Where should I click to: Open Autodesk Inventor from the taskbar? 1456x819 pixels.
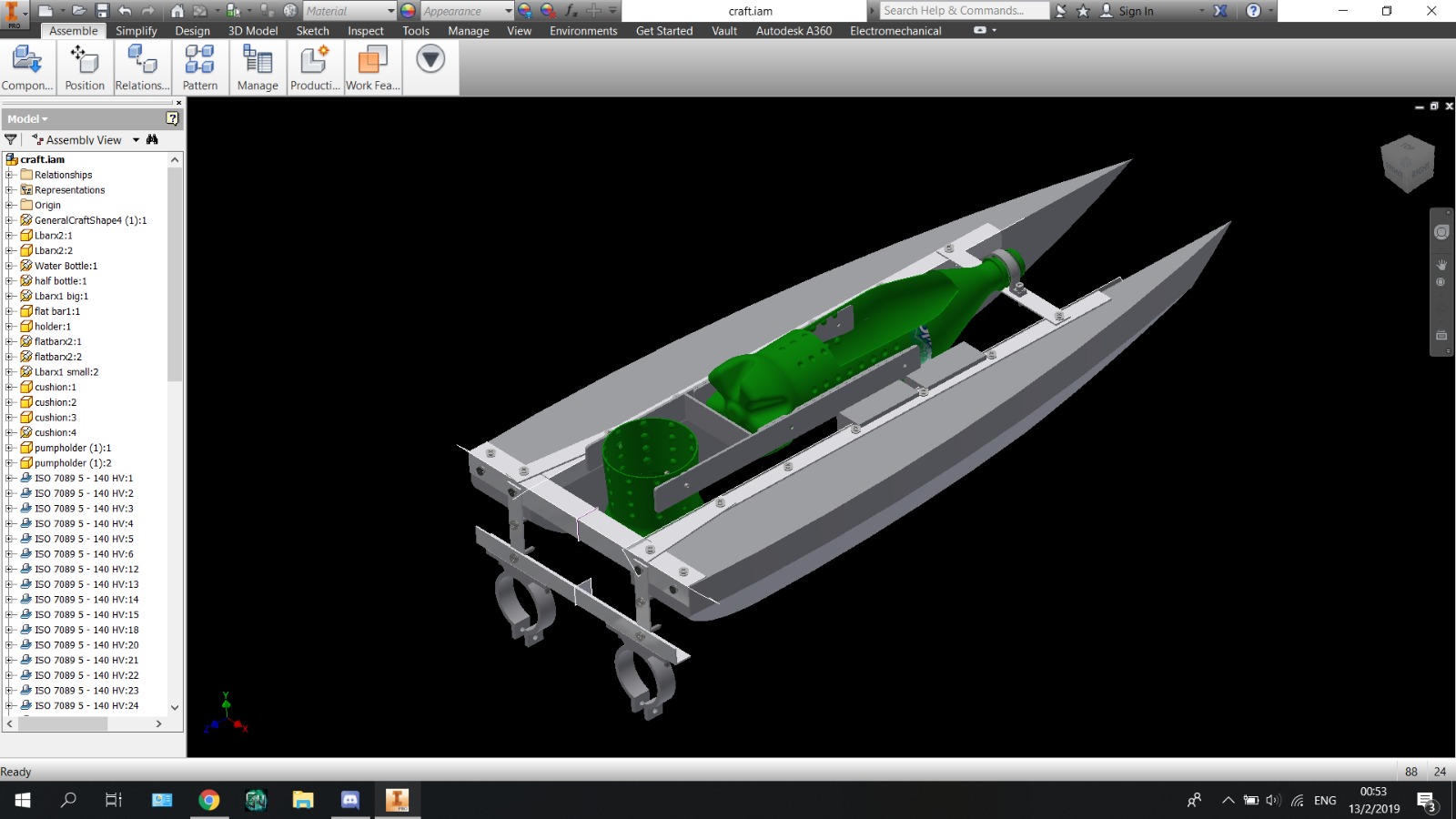click(397, 800)
